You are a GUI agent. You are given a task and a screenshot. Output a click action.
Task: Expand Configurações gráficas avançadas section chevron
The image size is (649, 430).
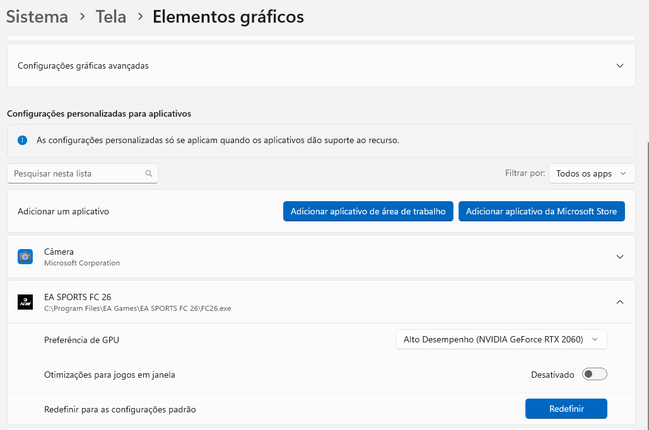pyautogui.click(x=620, y=66)
